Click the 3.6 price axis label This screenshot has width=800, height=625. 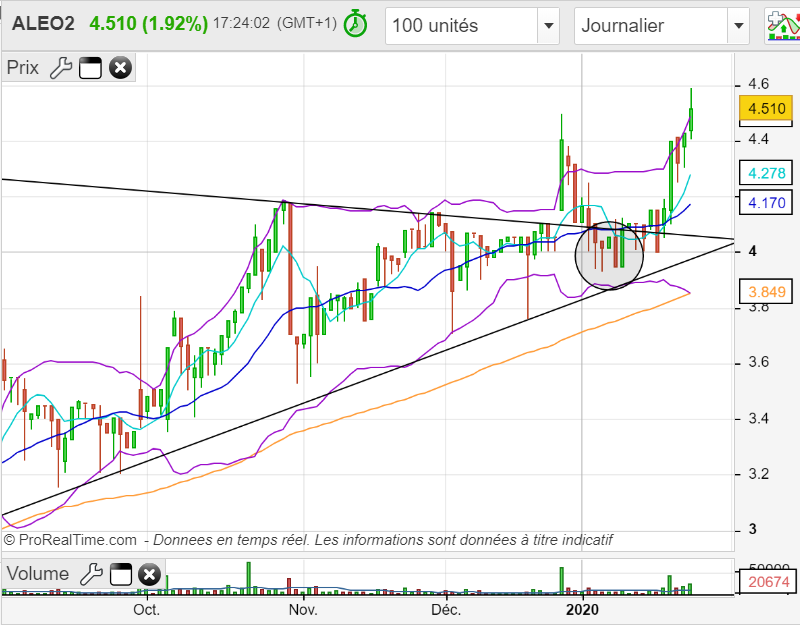pyautogui.click(x=758, y=362)
